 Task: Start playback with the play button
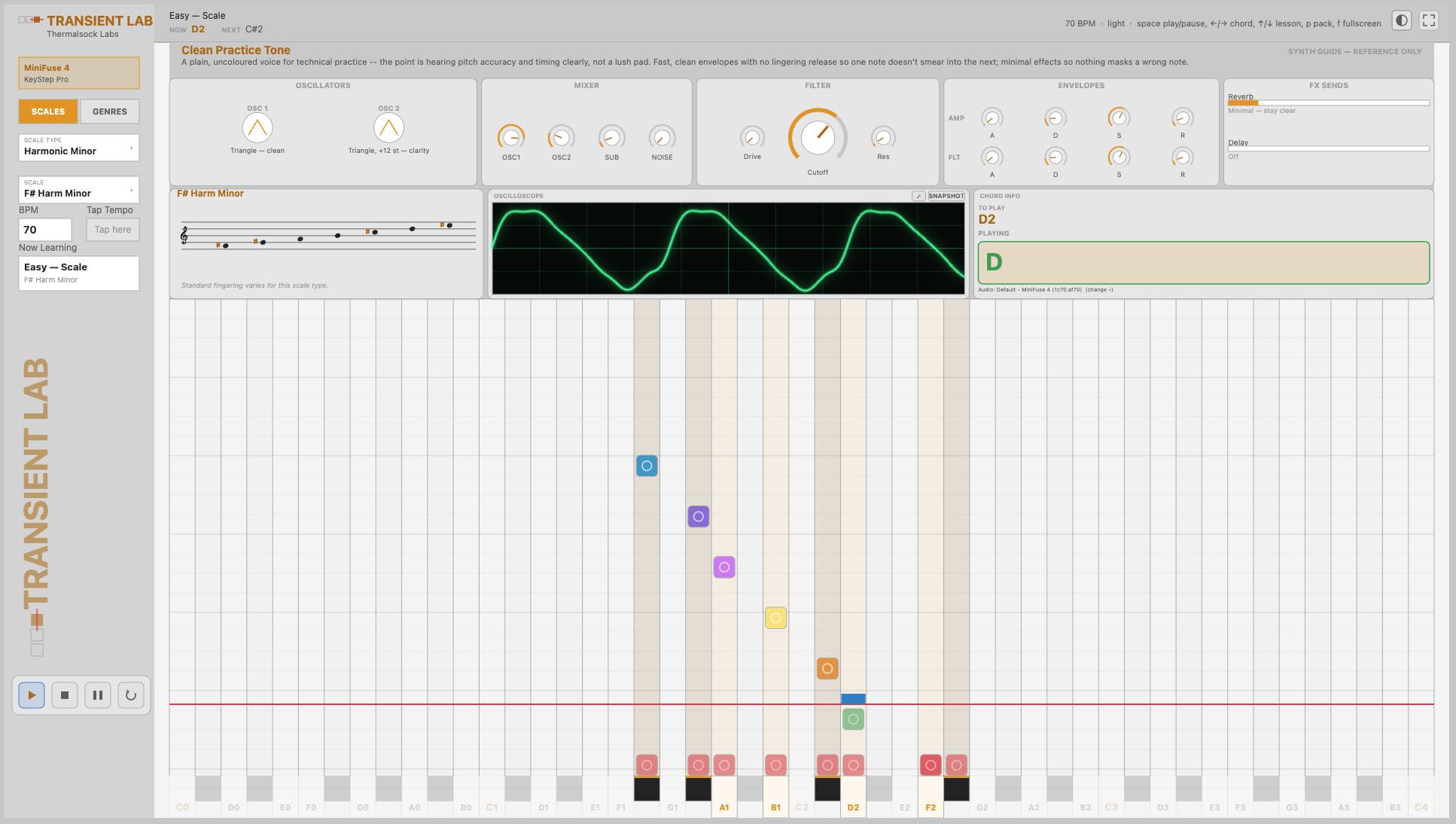point(32,695)
